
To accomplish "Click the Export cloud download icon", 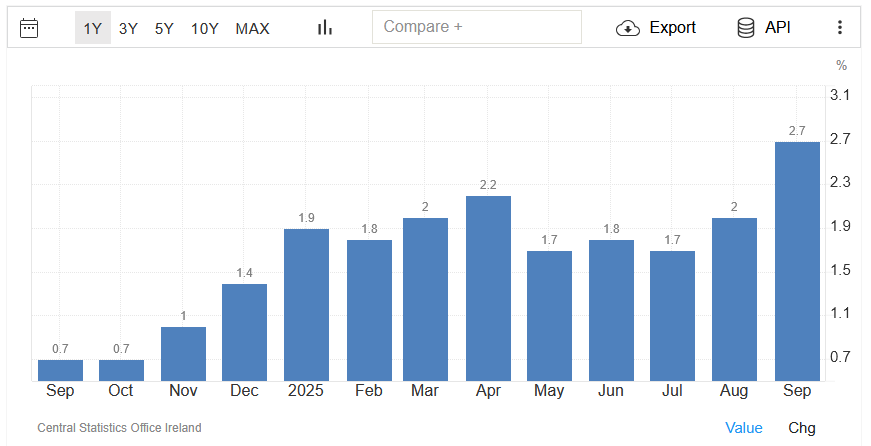I will coord(627,28).
